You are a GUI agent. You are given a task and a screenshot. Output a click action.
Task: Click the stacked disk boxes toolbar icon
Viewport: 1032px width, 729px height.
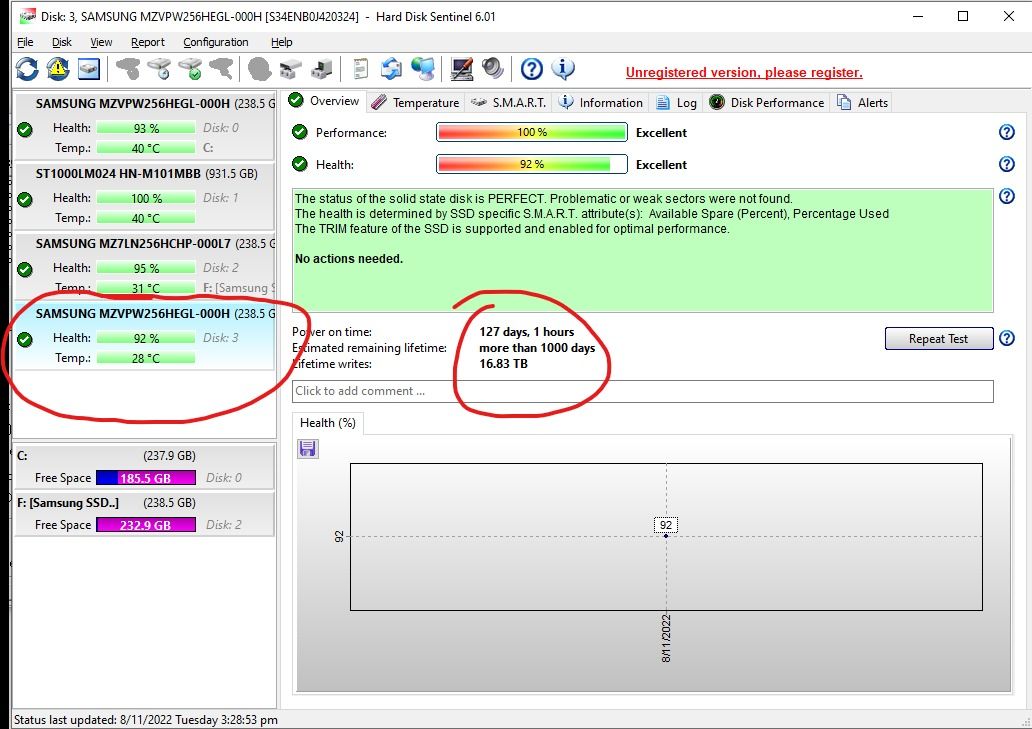(290, 68)
